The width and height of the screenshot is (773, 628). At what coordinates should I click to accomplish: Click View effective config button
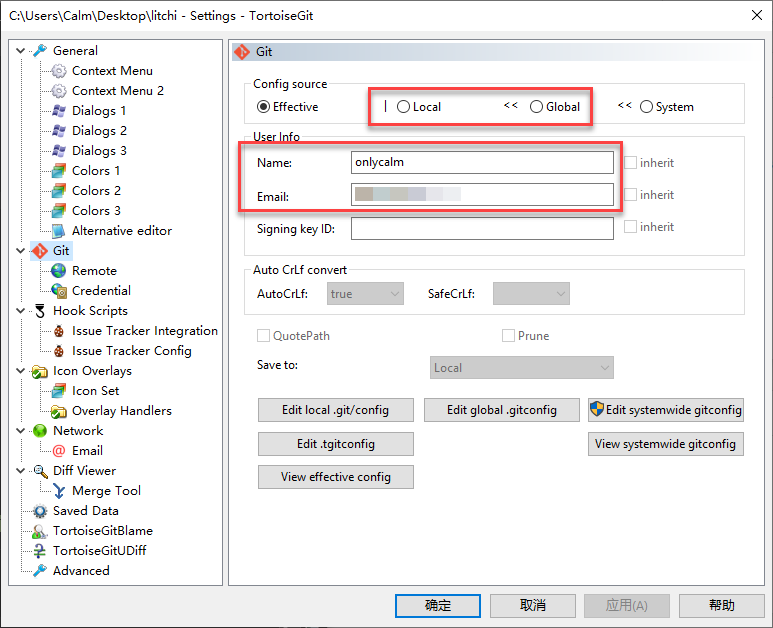[336, 477]
